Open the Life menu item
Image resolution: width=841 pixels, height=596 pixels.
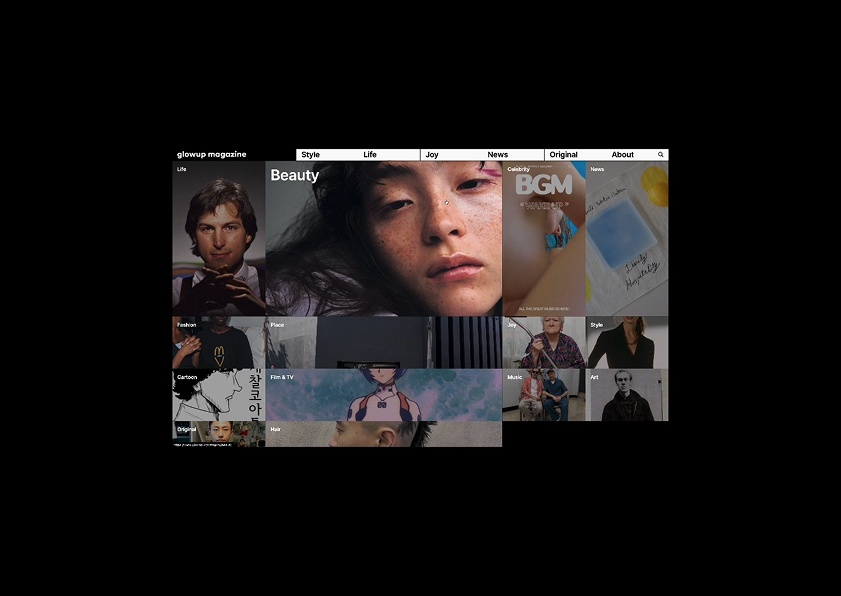[x=370, y=155]
